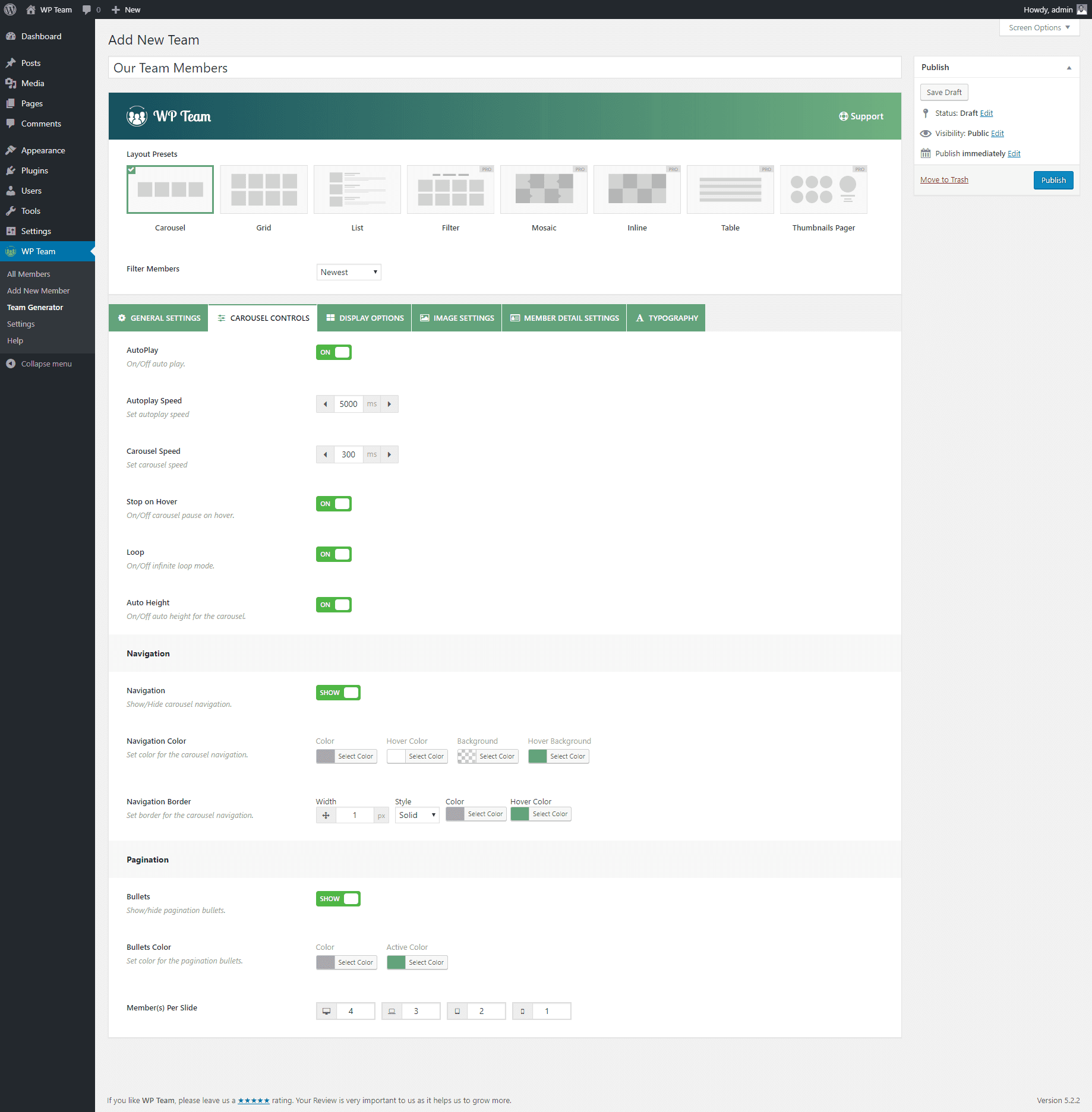Click the Collapse menu arrow icon
The image size is (1092, 1112).
pyautogui.click(x=11, y=364)
